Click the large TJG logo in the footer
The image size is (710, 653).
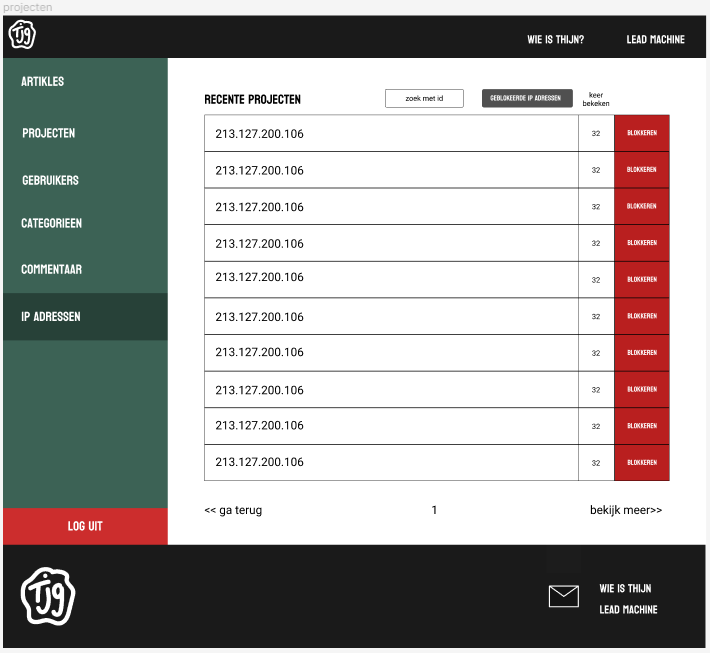click(48, 596)
